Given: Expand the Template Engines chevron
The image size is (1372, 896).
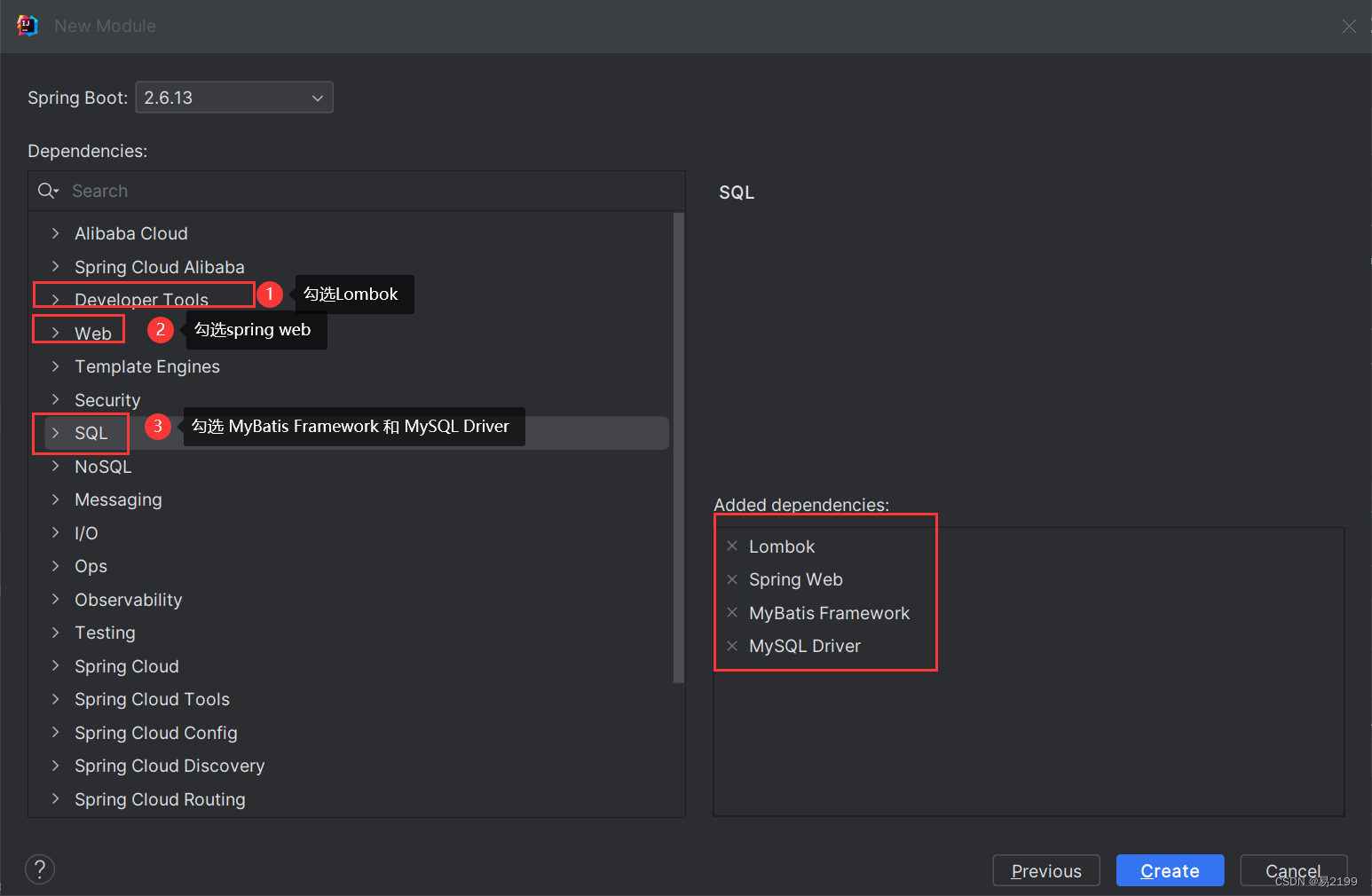Looking at the screenshot, I should click(55, 366).
